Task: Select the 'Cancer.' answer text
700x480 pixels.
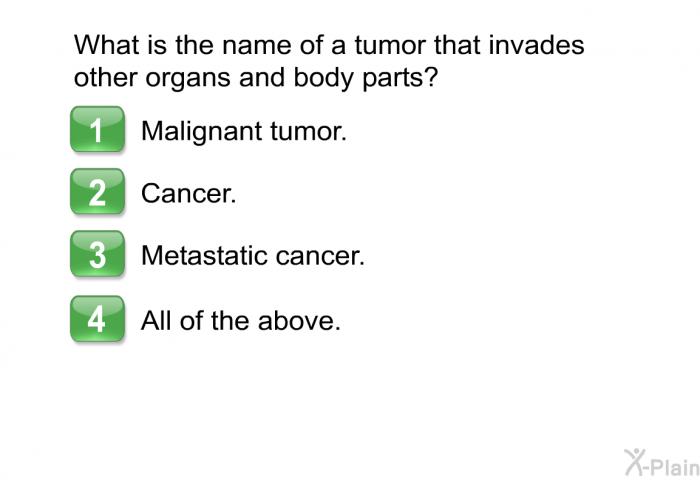Action: coord(188,194)
